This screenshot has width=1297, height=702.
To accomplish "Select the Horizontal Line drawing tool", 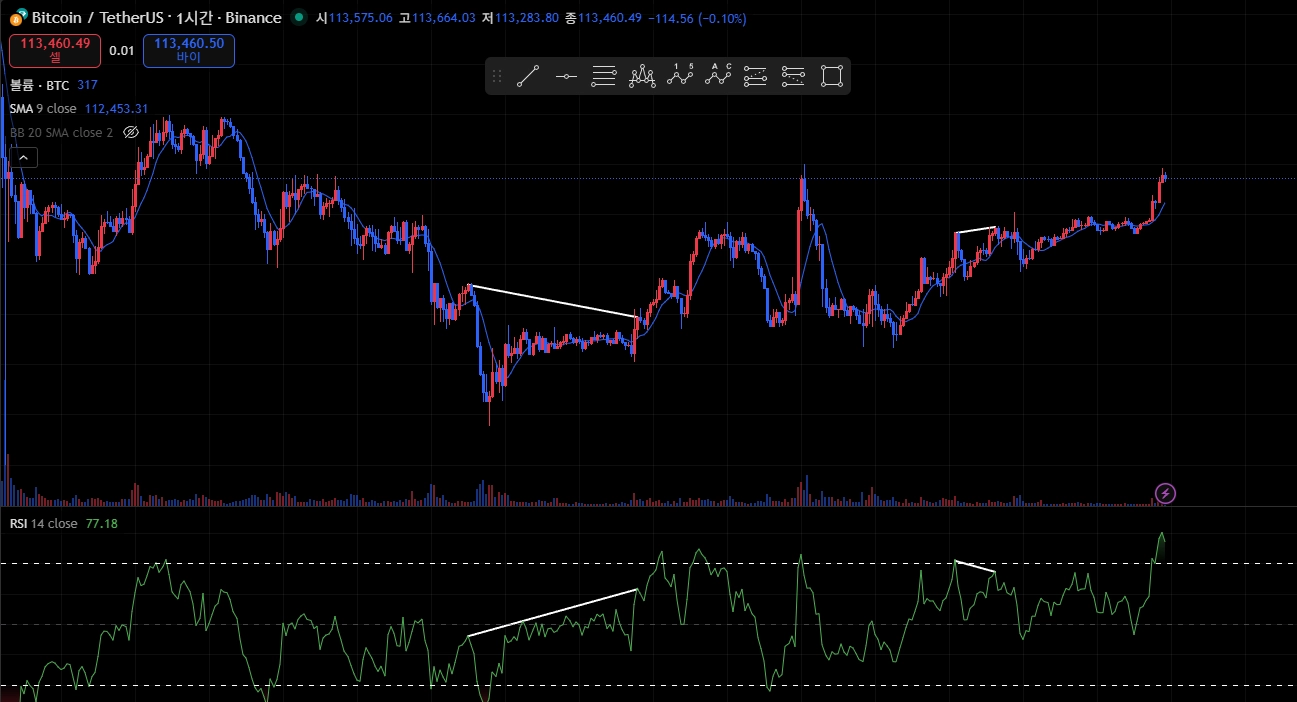I will (x=566, y=76).
